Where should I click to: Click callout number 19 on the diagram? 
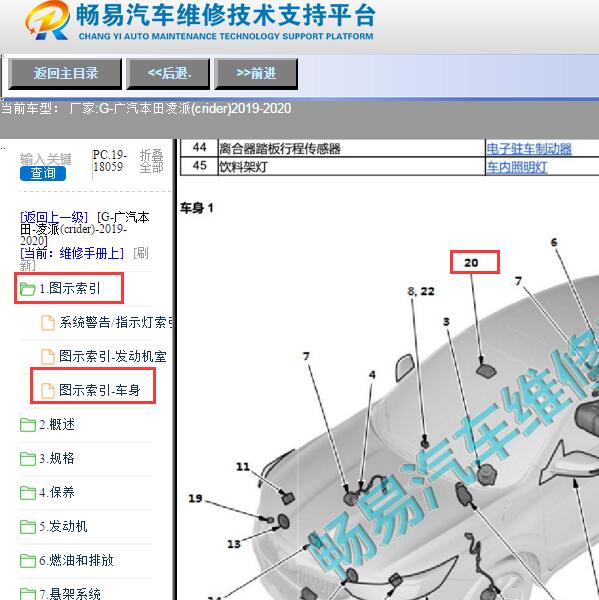click(x=195, y=499)
